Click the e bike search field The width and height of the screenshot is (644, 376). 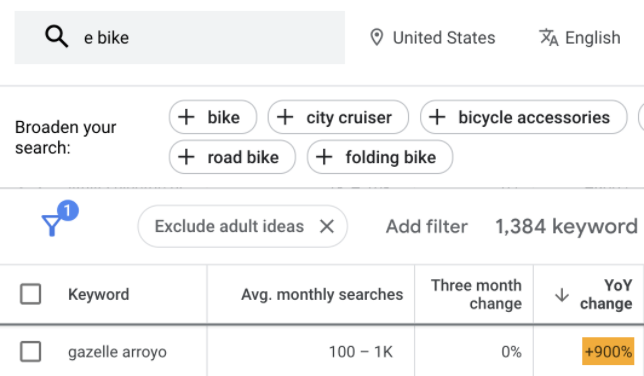click(x=179, y=37)
